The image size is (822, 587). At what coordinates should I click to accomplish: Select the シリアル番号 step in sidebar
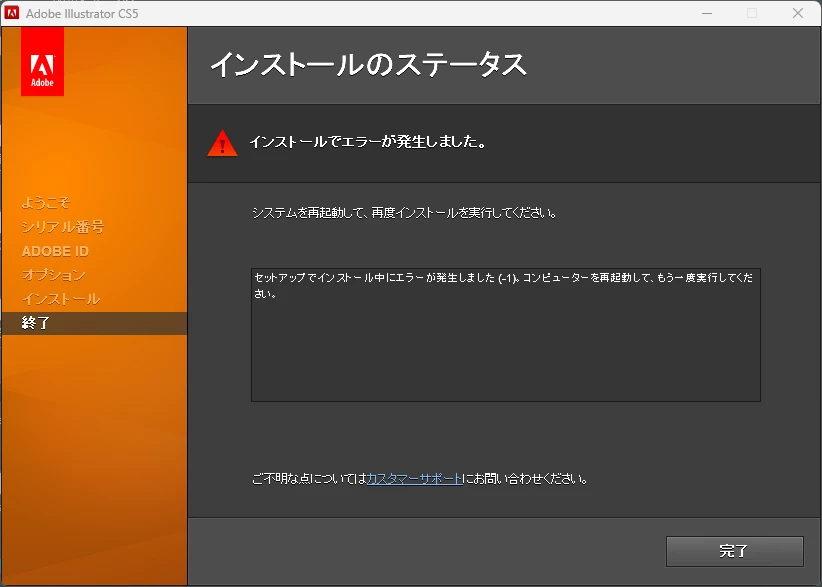point(63,227)
